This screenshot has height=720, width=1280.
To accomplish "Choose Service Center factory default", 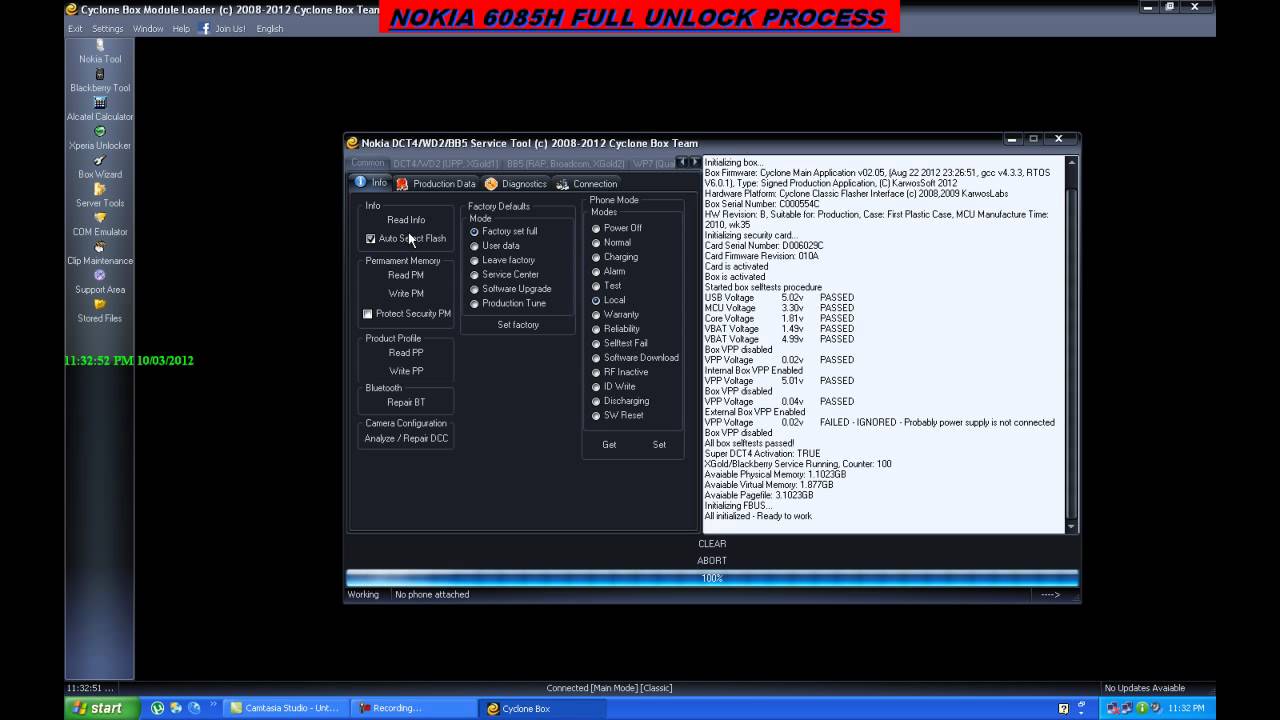I will point(475,275).
